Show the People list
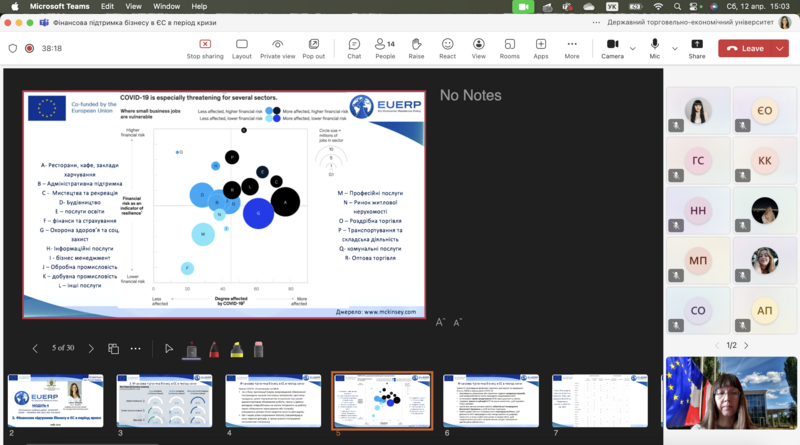The height and width of the screenshot is (445, 800). [385, 48]
